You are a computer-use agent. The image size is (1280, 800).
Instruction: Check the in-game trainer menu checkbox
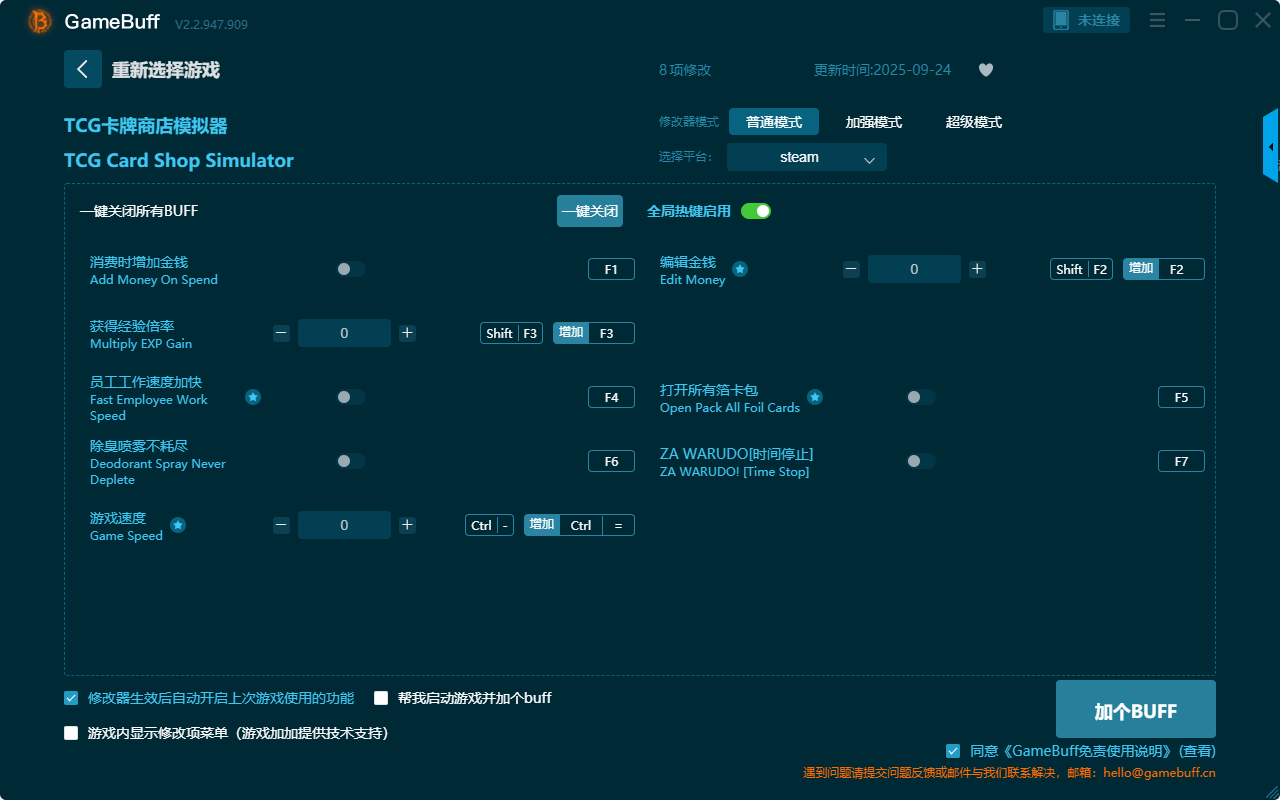click(x=71, y=733)
